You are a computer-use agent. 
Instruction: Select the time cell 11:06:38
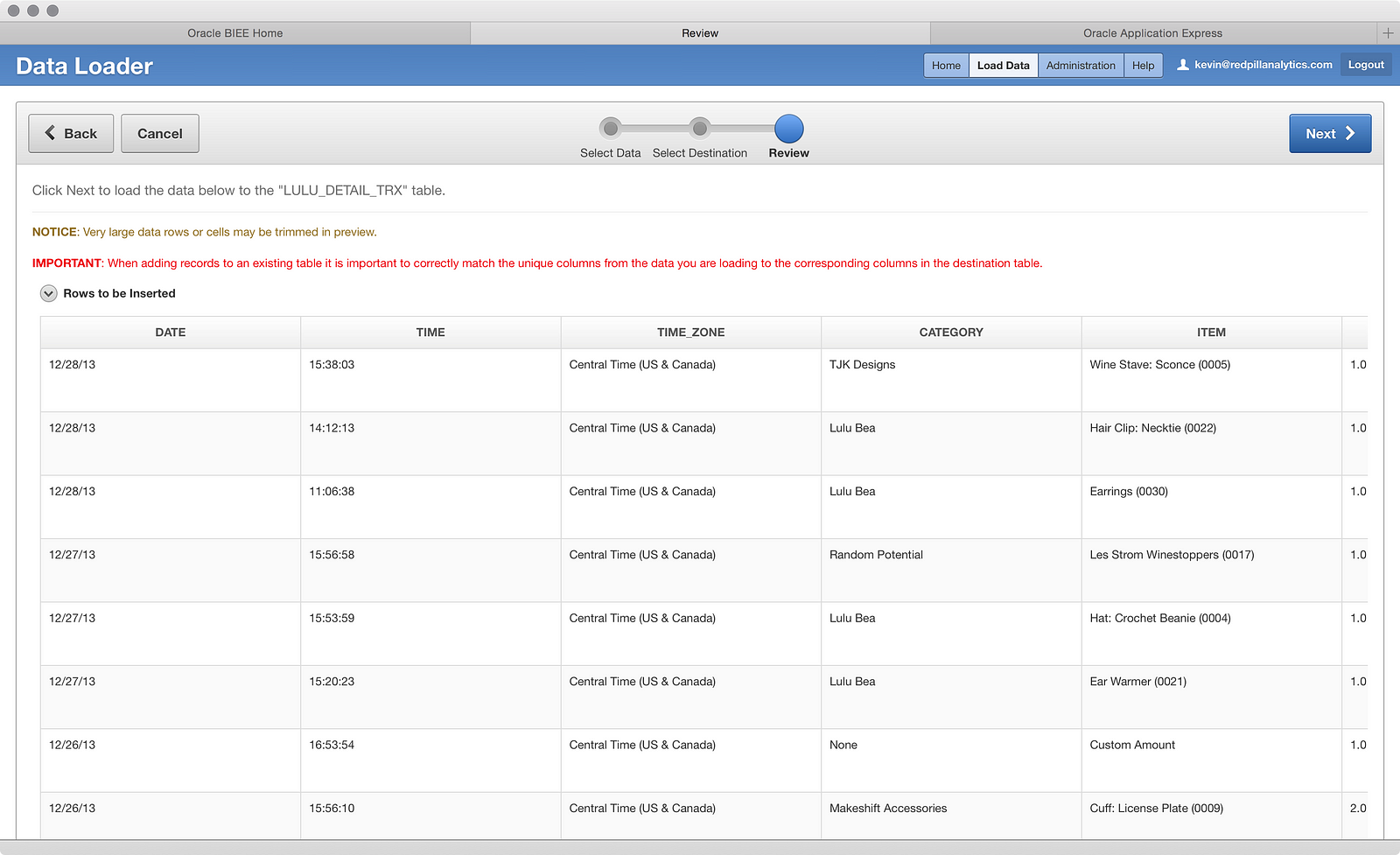point(430,508)
